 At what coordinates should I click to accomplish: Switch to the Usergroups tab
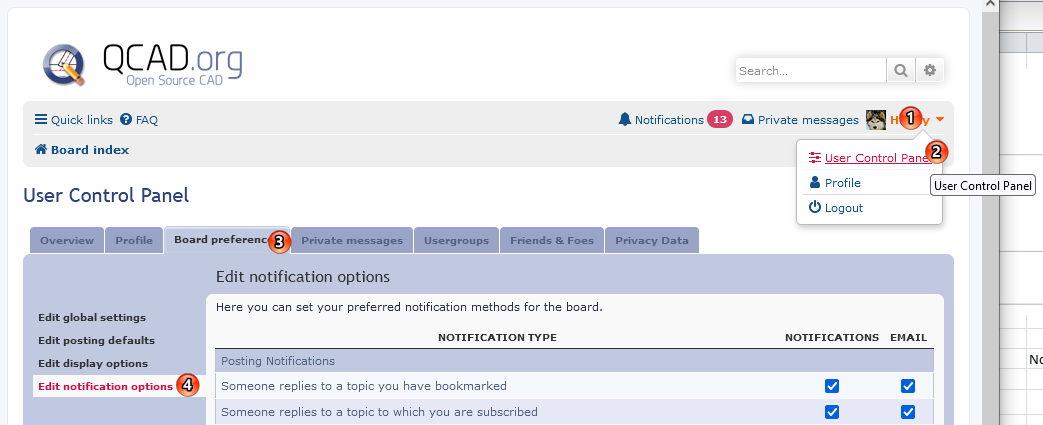pos(456,241)
